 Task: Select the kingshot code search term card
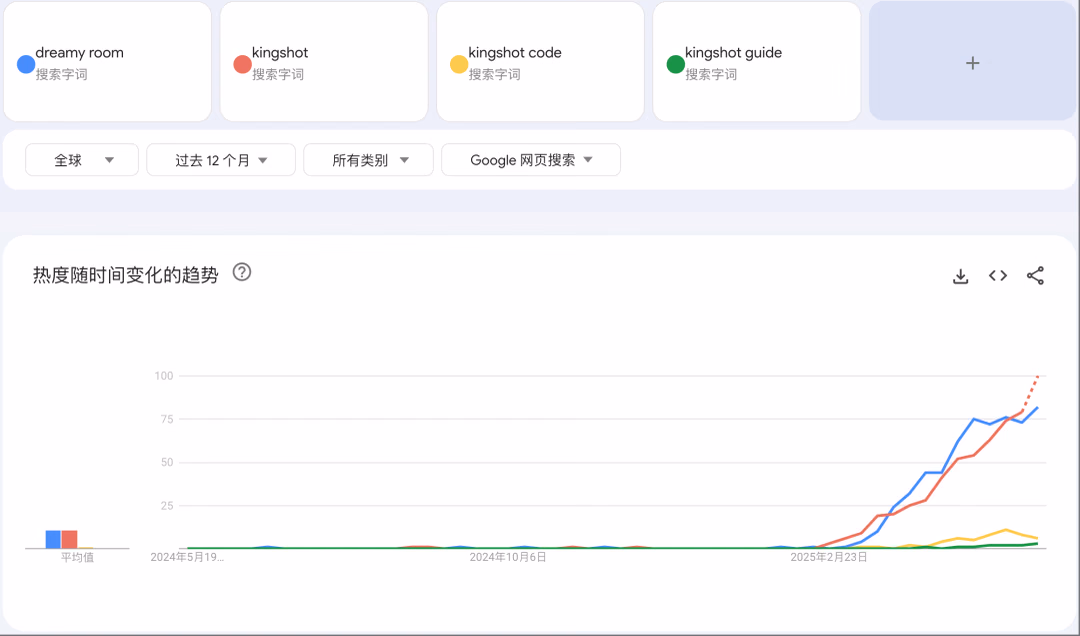pos(540,61)
